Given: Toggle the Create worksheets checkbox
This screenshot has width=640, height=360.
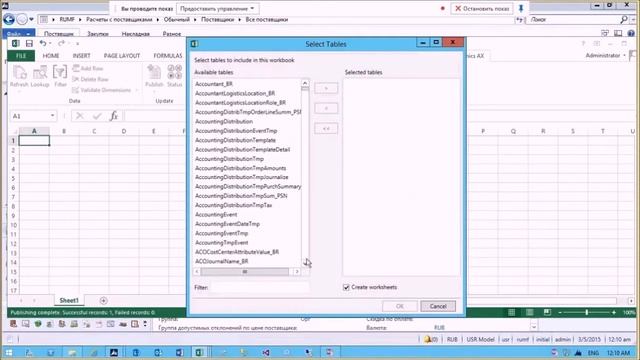Looking at the screenshot, I should pos(346,287).
